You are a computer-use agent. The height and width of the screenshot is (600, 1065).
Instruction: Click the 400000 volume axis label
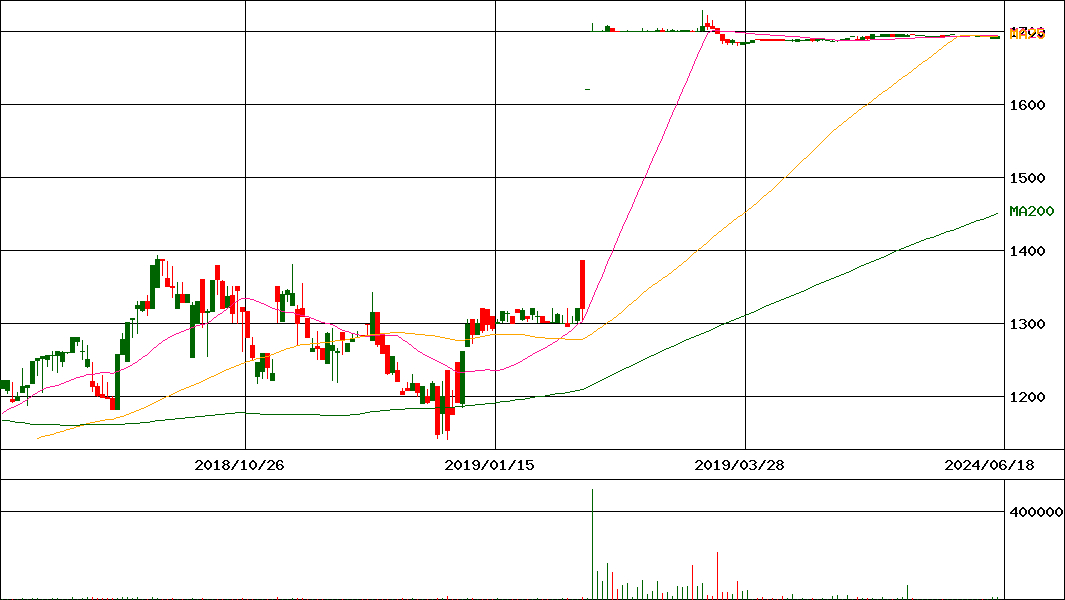[x=1035, y=512]
